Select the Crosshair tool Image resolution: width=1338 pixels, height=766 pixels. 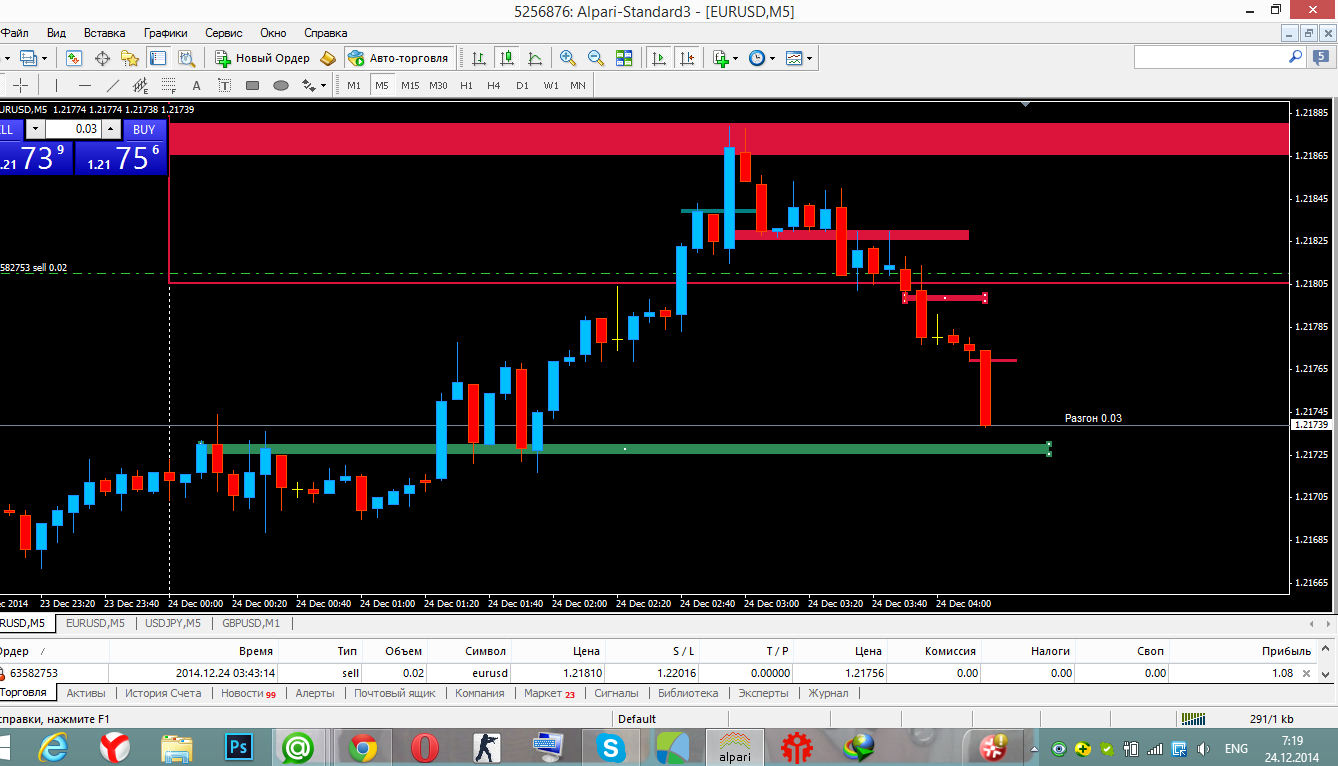pos(20,85)
